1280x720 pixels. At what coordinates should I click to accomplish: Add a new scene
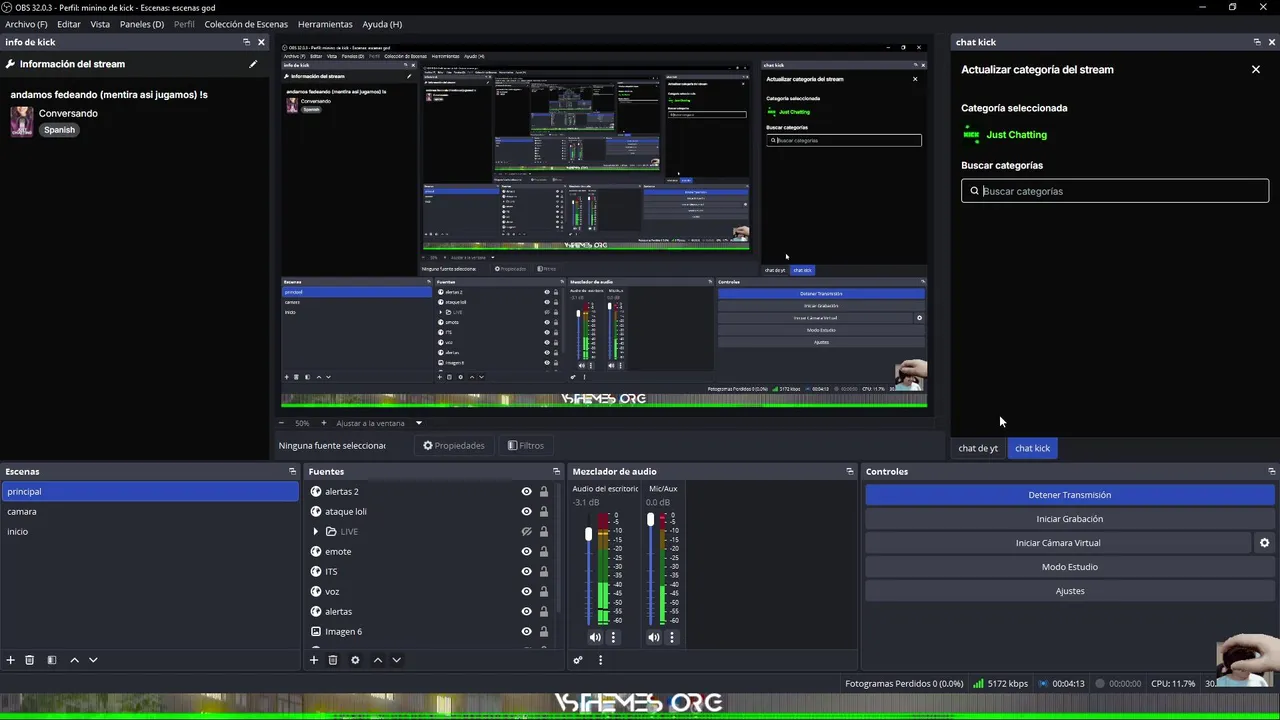pos(11,660)
